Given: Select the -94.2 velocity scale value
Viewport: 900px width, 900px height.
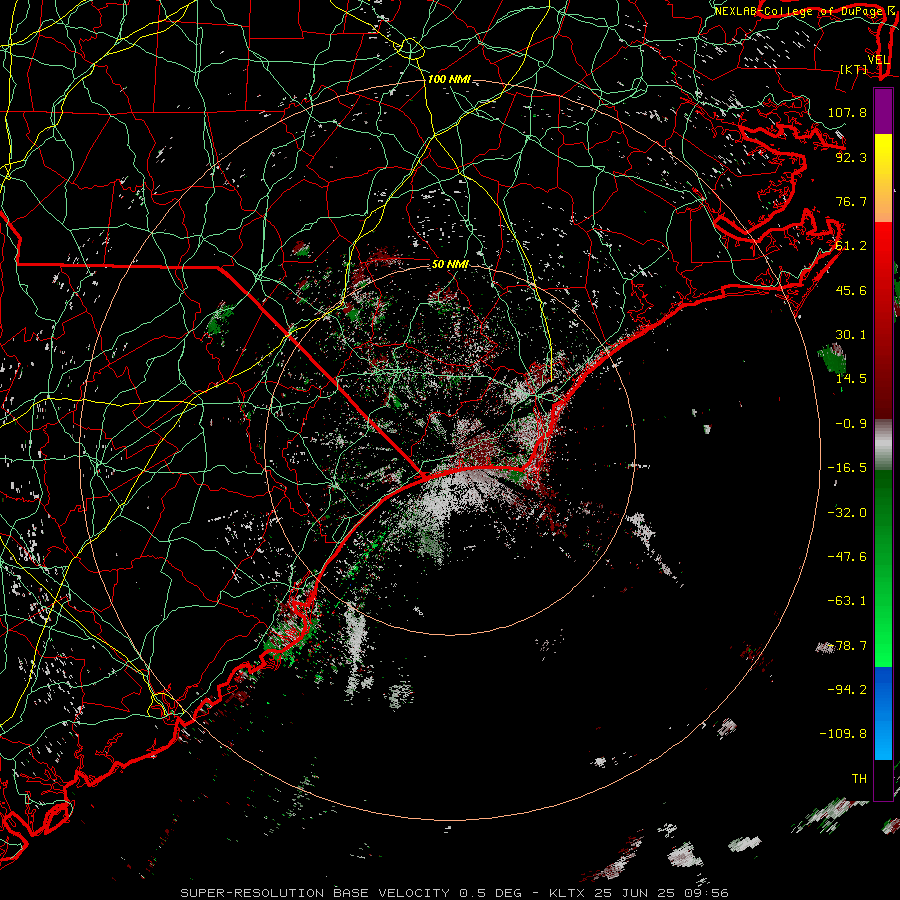Looking at the screenshot, I should click(x=847, y=689).
